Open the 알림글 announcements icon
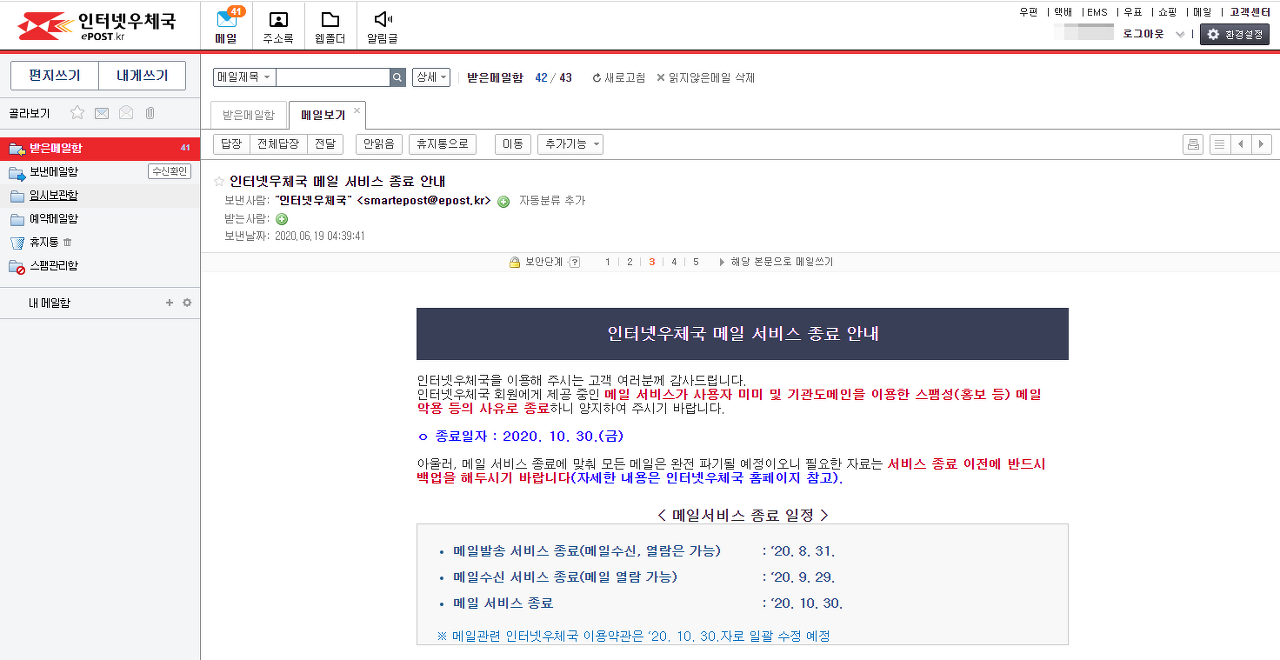This screenshot has height=660, width=1280. coord(382,26)
